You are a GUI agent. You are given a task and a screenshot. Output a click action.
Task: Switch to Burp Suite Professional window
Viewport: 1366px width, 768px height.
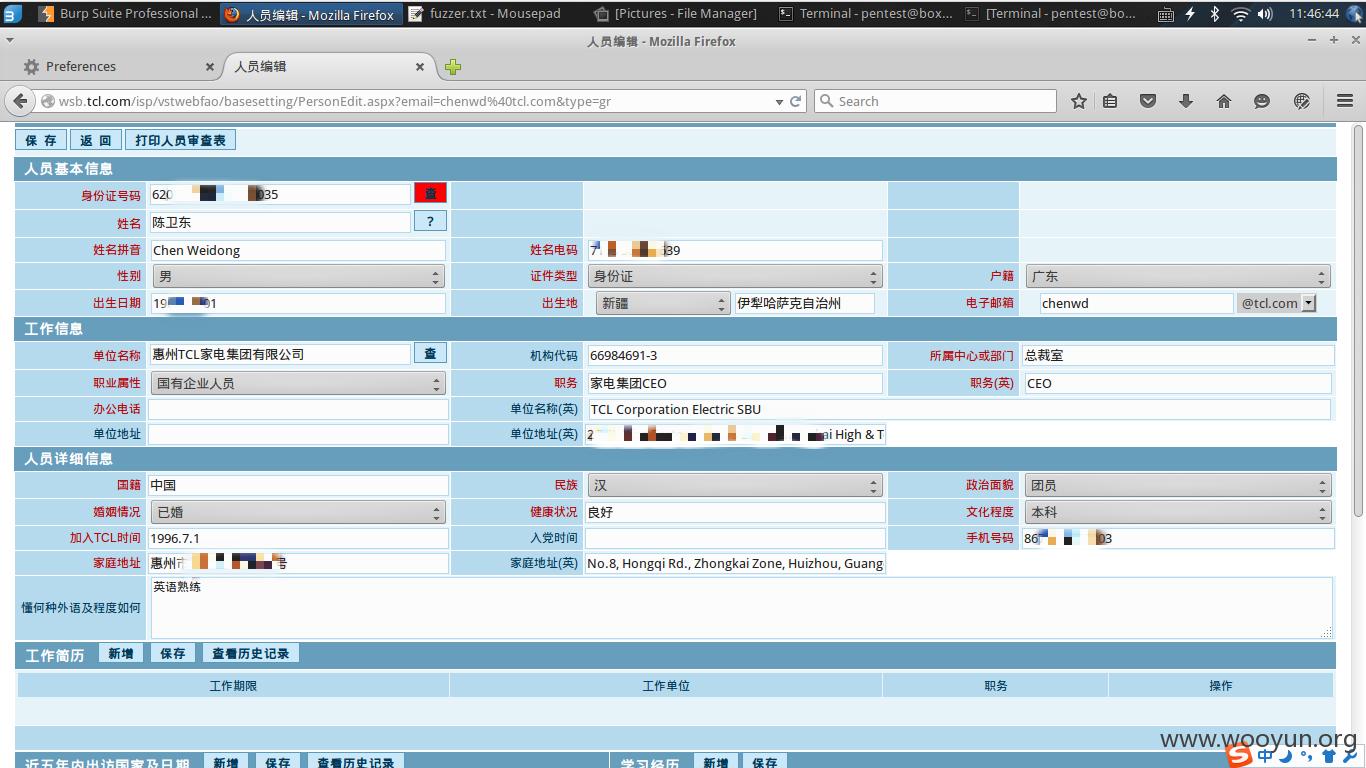pyautogui.click(x=126, y=14)
